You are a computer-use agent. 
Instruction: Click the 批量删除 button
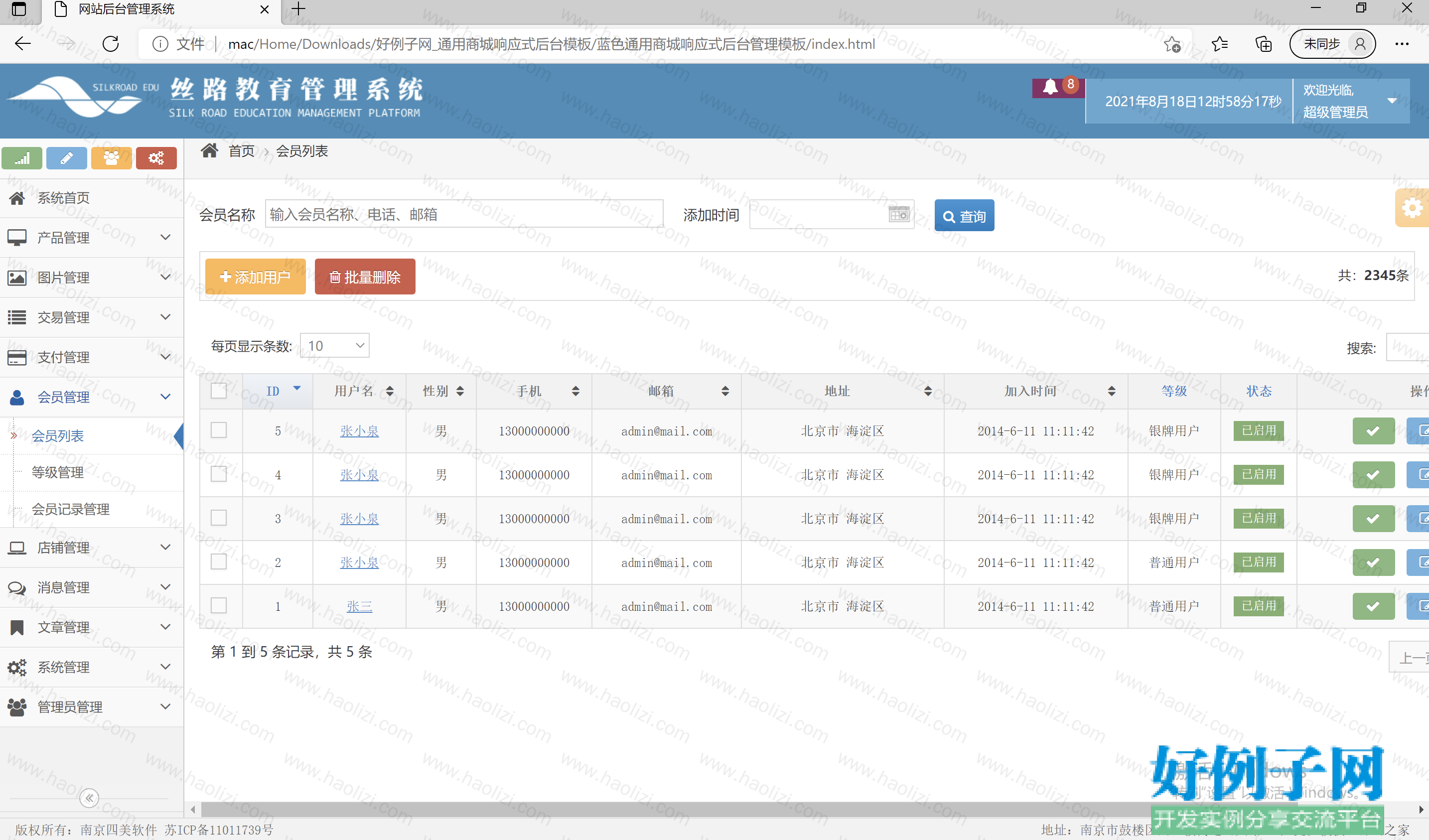coord(365,277)
